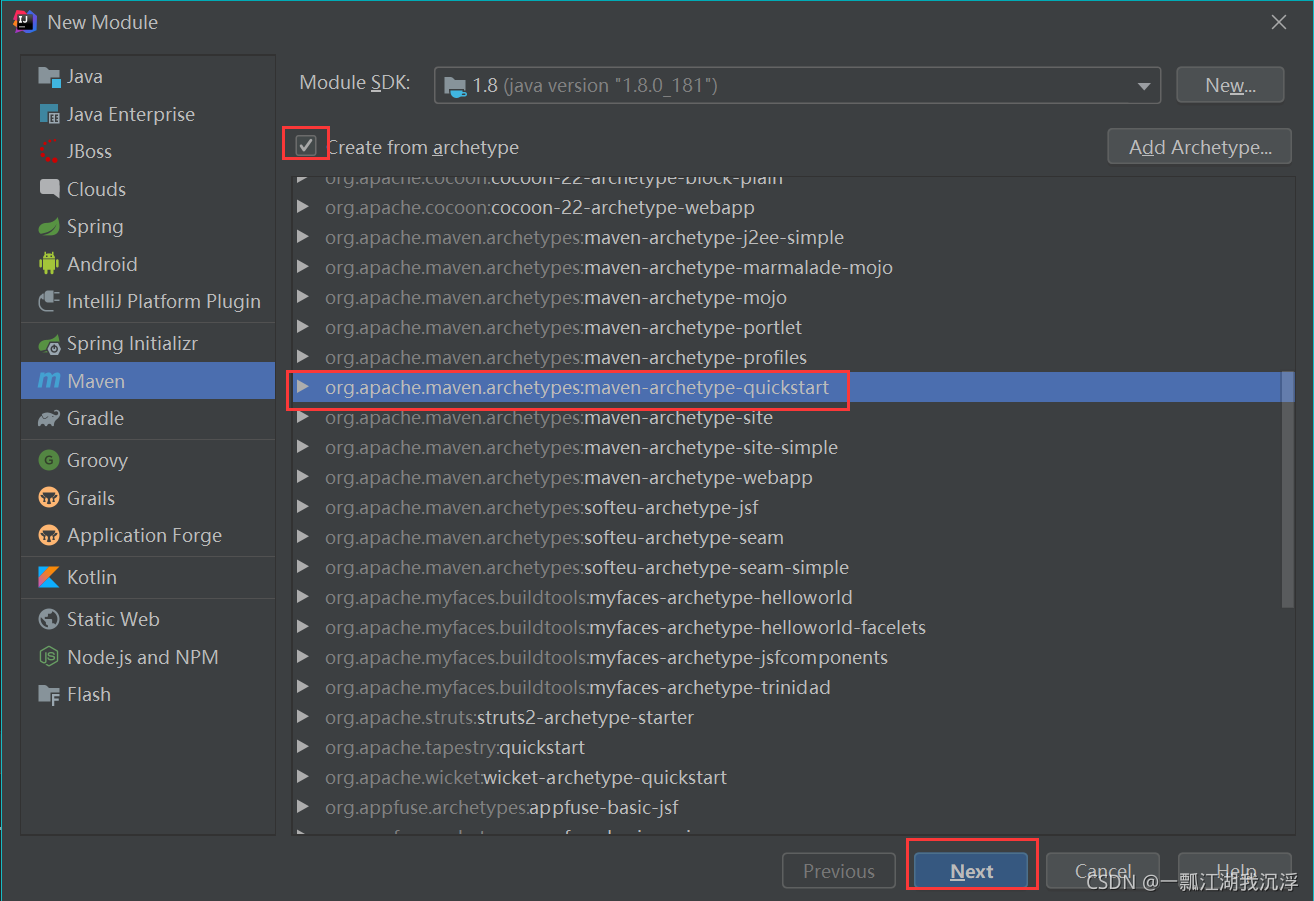This screenshot has height=901, width=1314.
Task: Select myfaces-archetype-helloworld-facelets archetype
Action: pos(786,628)
